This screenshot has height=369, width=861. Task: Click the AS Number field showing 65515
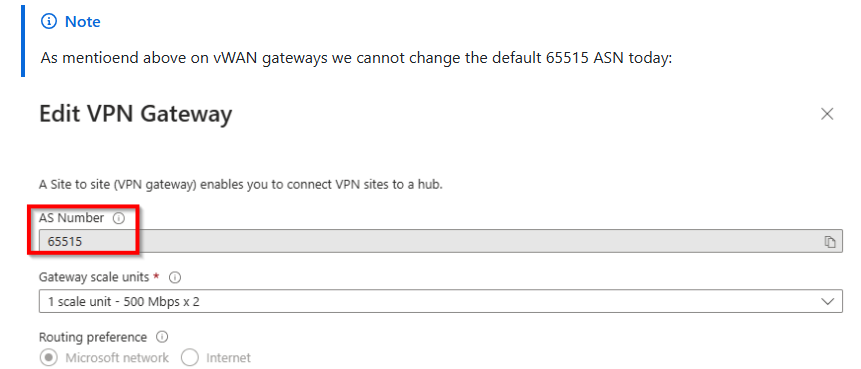tap(440, 242)
